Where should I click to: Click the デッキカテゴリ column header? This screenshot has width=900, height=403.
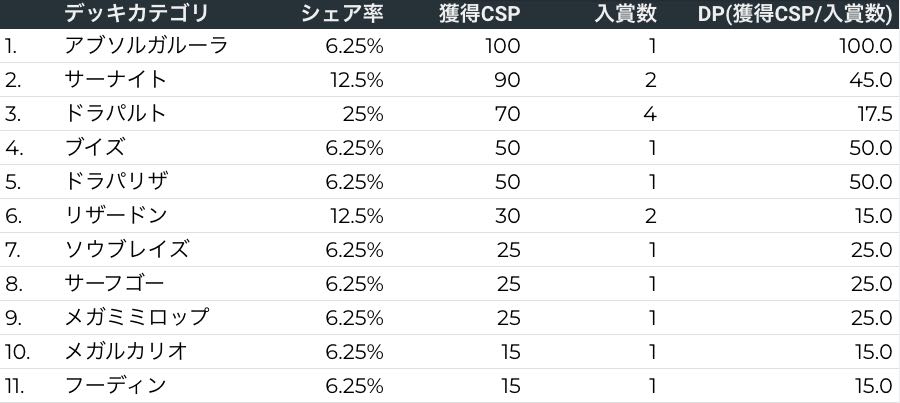tap(136, 14)
